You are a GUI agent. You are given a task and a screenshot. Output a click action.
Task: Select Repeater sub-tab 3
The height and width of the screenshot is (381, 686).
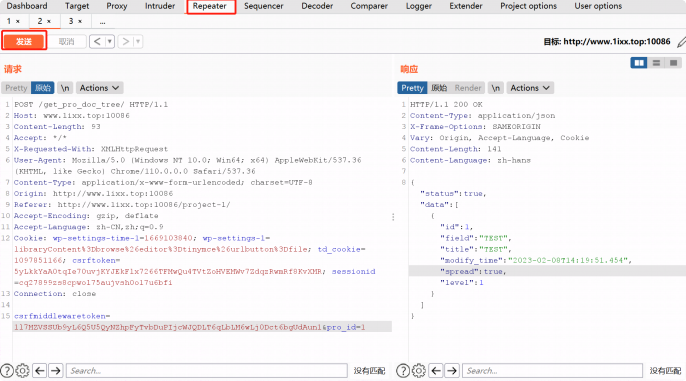pyautogui.click(x=71, y=21)
